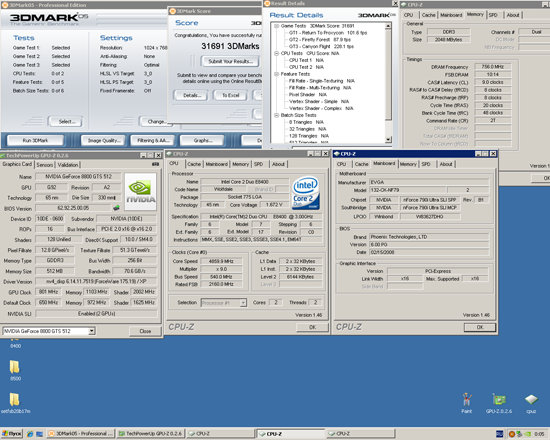
Task: Click the Intel Core 2 Duo logo
Action: tap(306, 193)
